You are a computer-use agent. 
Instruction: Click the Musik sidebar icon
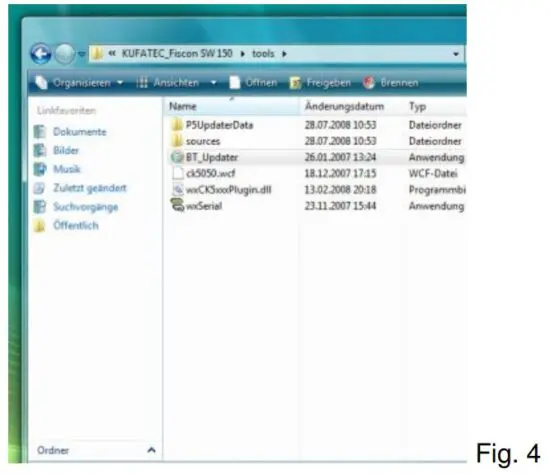(40, 169)
